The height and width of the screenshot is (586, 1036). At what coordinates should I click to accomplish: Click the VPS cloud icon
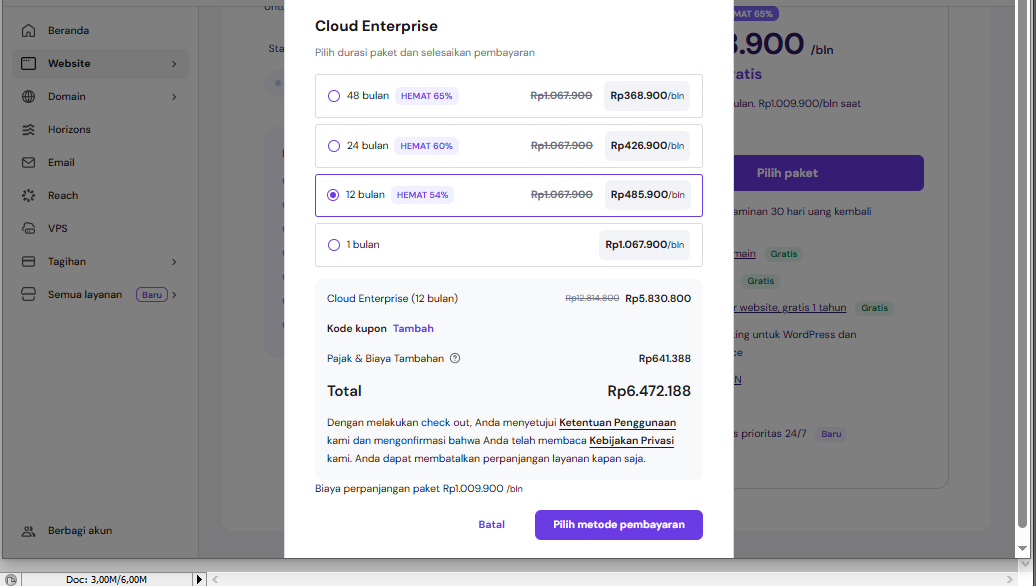[29, 229]
